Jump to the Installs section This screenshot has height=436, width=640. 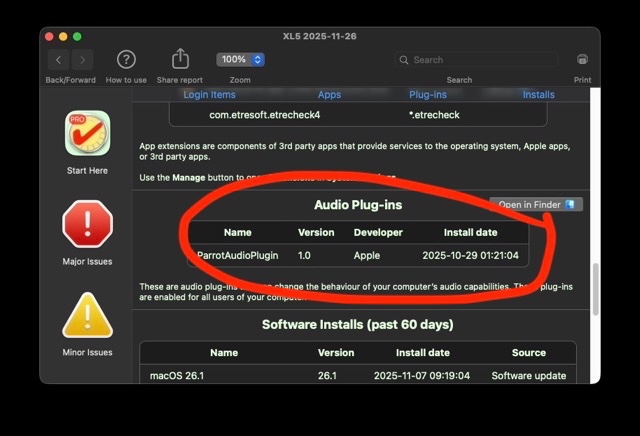pyautogui.click(x=539, y=95)
